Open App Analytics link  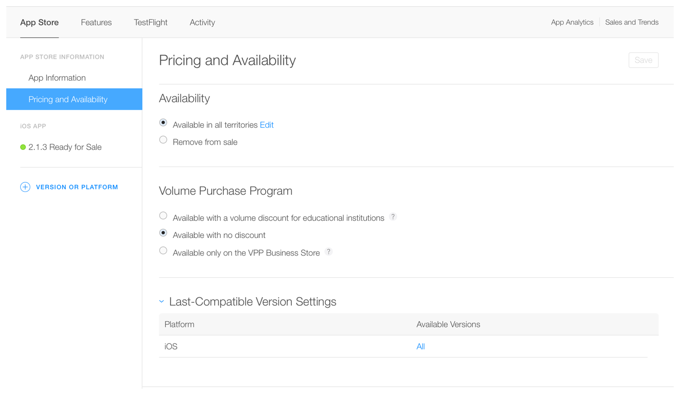(572, 22)
